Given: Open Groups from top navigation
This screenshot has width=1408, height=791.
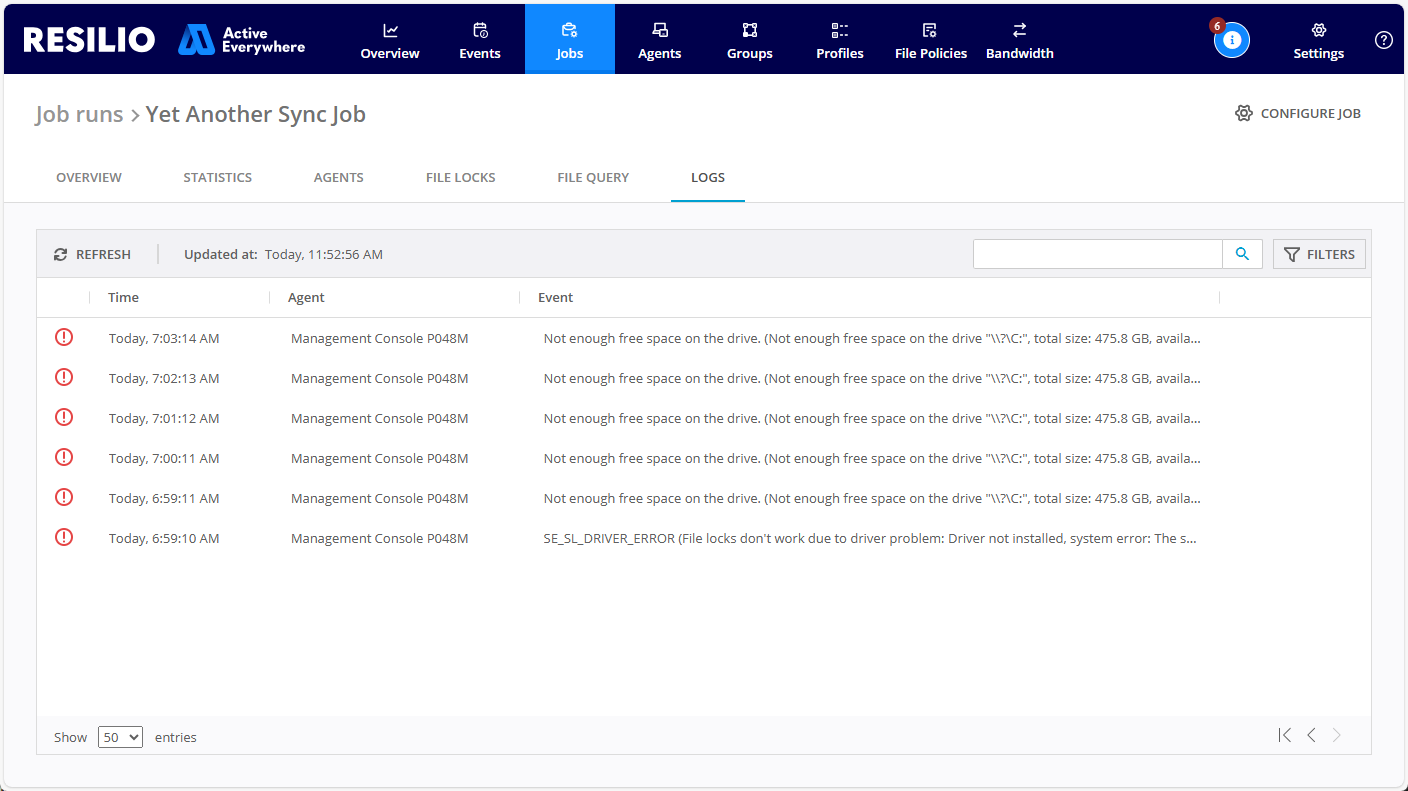Looking at the screenshot, I should click(x=749, y=40).
